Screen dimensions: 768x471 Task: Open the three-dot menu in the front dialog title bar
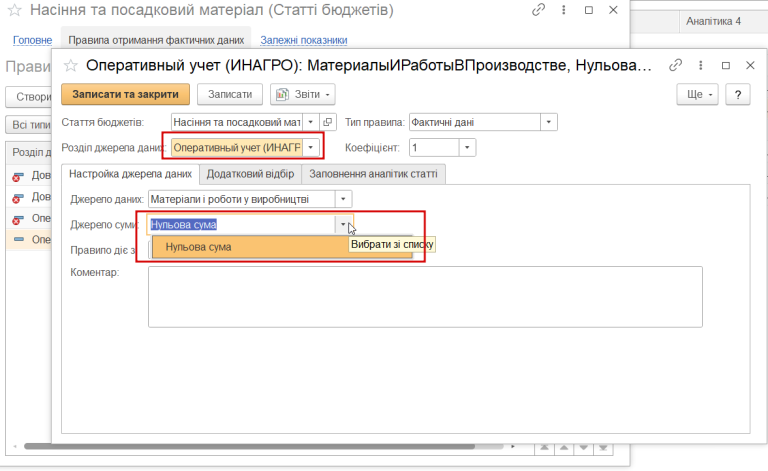pos(701,65)
